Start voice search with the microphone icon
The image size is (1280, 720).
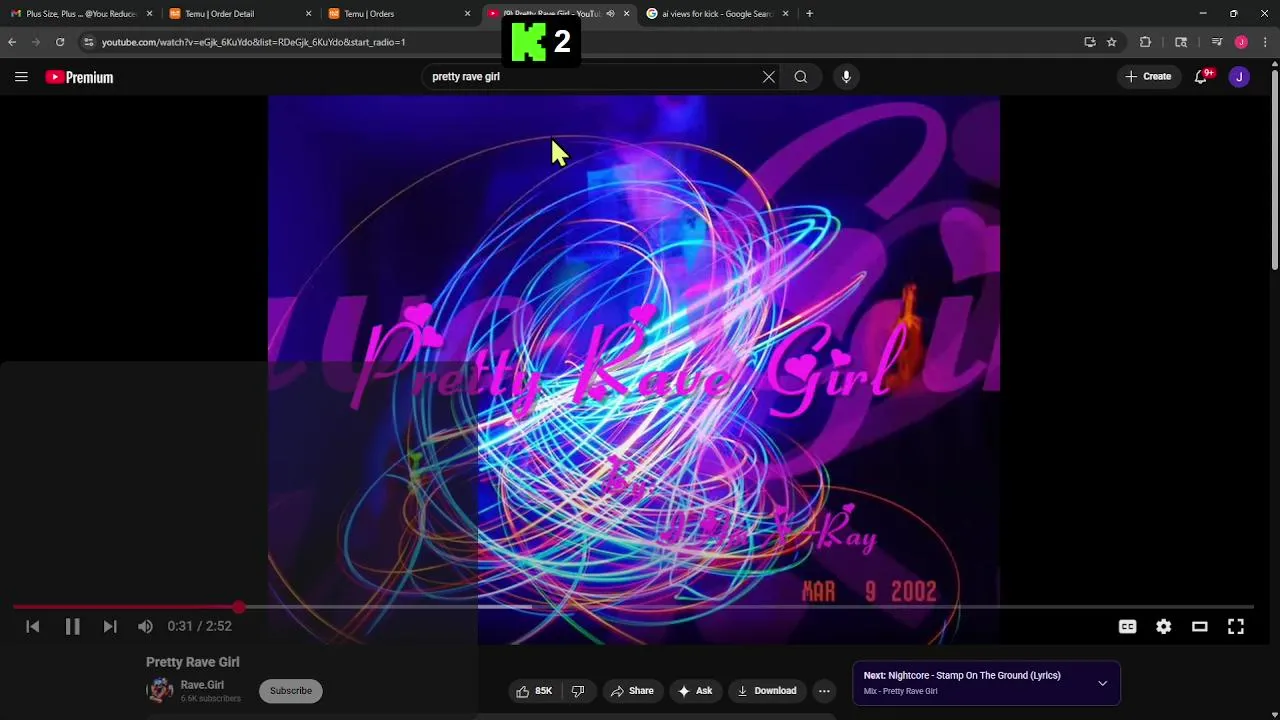(x=846, y=77)
